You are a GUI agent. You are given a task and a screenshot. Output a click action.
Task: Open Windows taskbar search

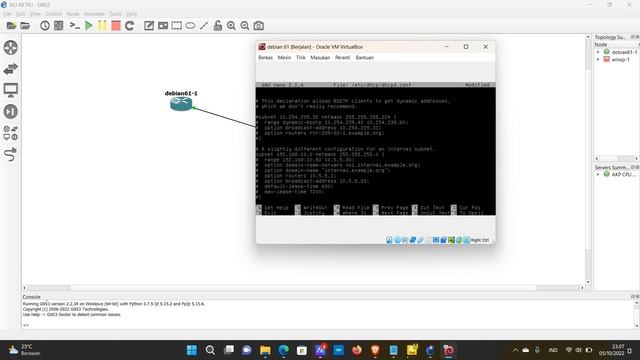pos(210,350)
